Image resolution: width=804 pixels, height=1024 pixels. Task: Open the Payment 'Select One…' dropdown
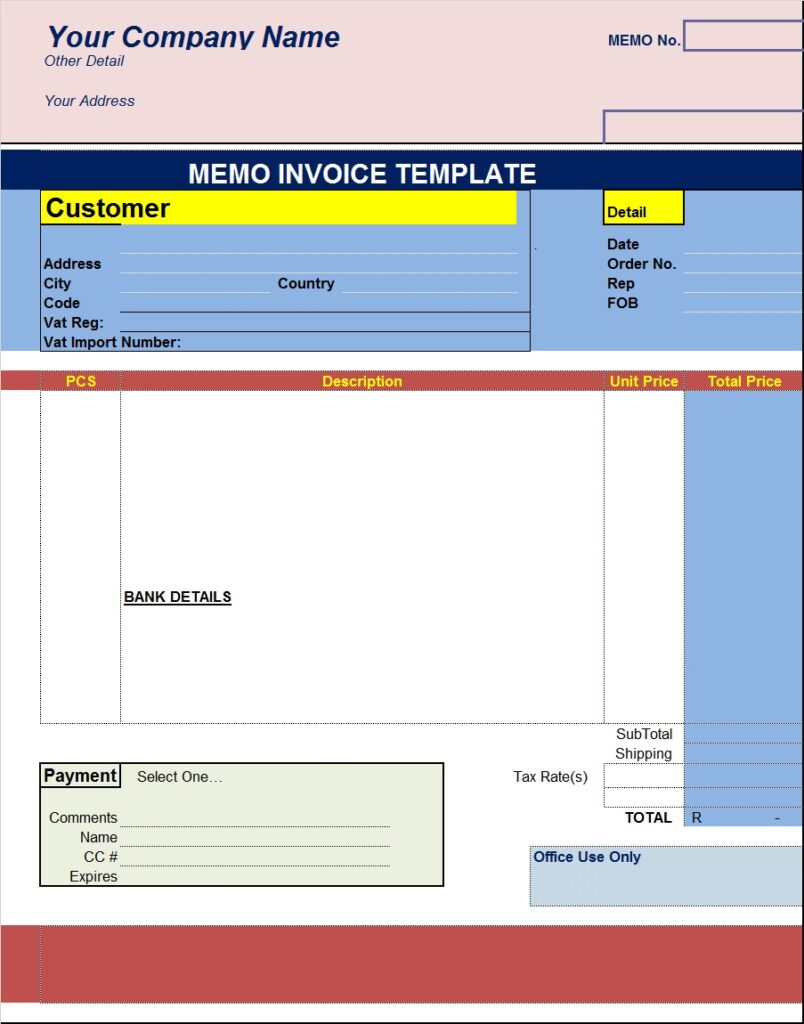[180, 777]
